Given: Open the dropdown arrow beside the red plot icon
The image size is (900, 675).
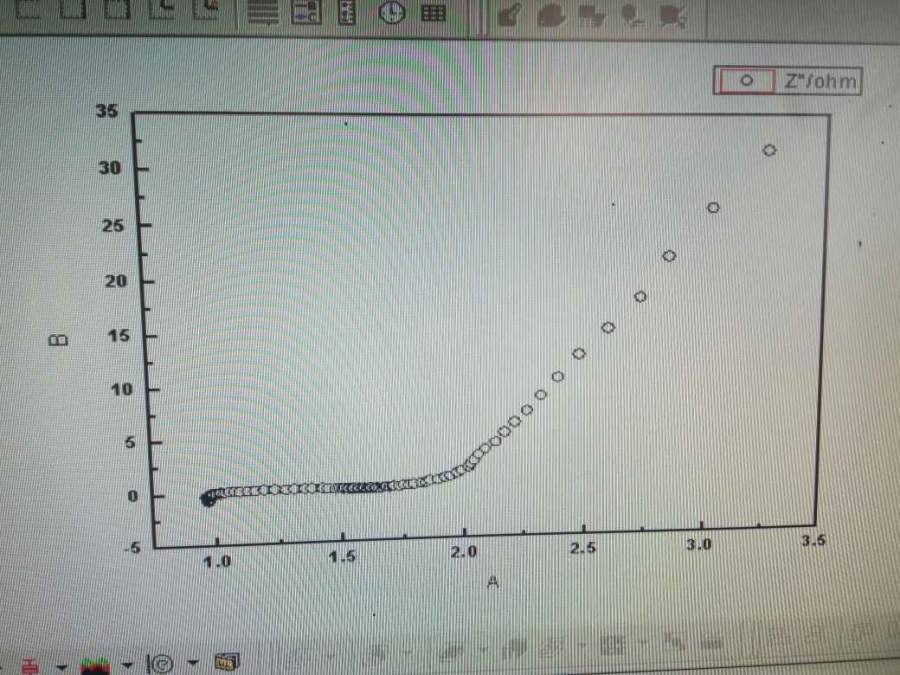Looking at the screenshot, I should click(x=61, y=667).
